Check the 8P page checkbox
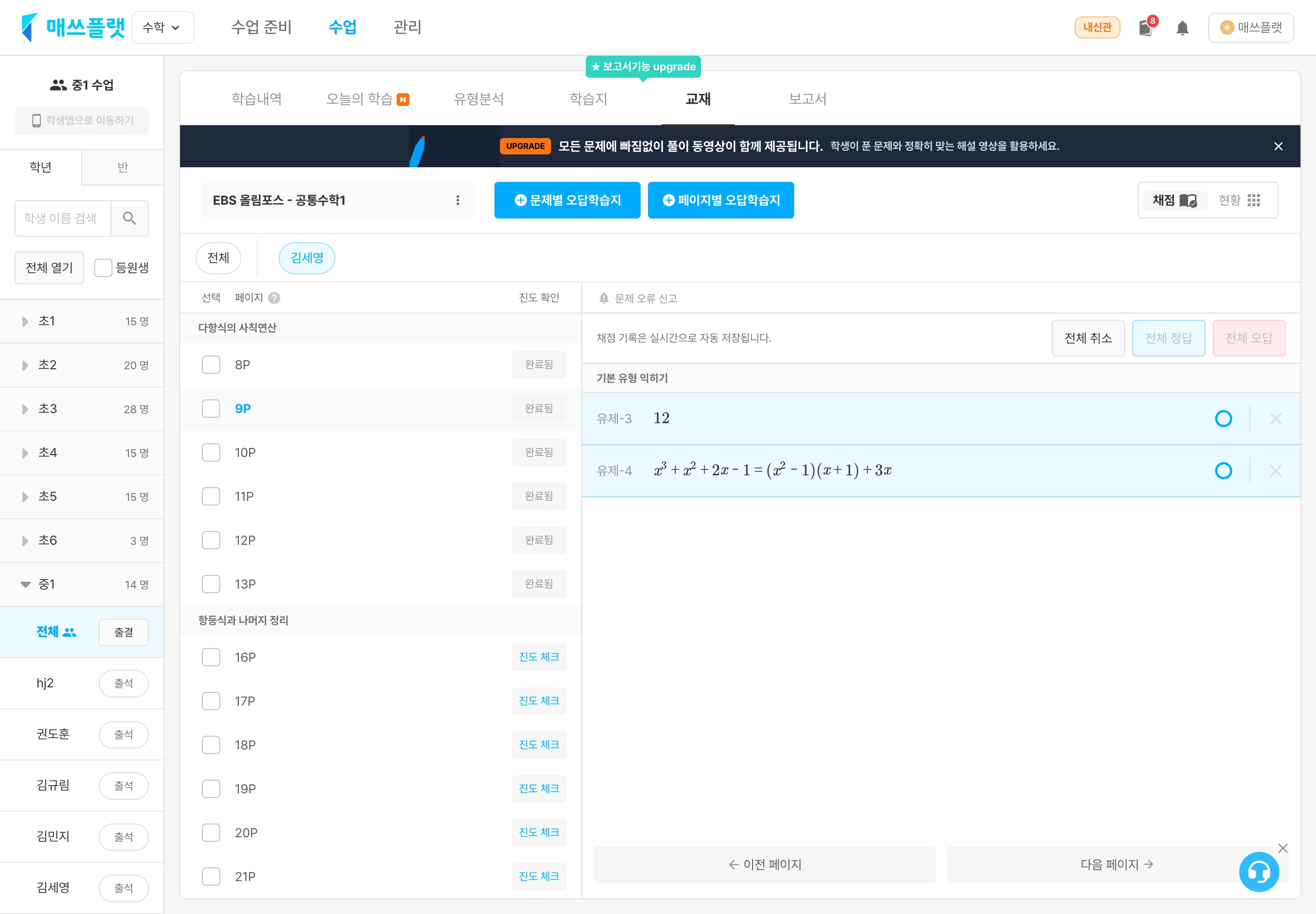Screen dimensions: 1316x914 211,365
